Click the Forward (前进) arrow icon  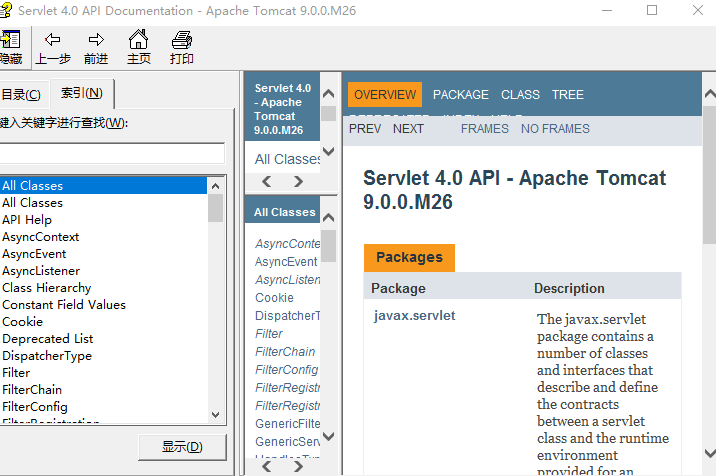[x=96, y=40]
